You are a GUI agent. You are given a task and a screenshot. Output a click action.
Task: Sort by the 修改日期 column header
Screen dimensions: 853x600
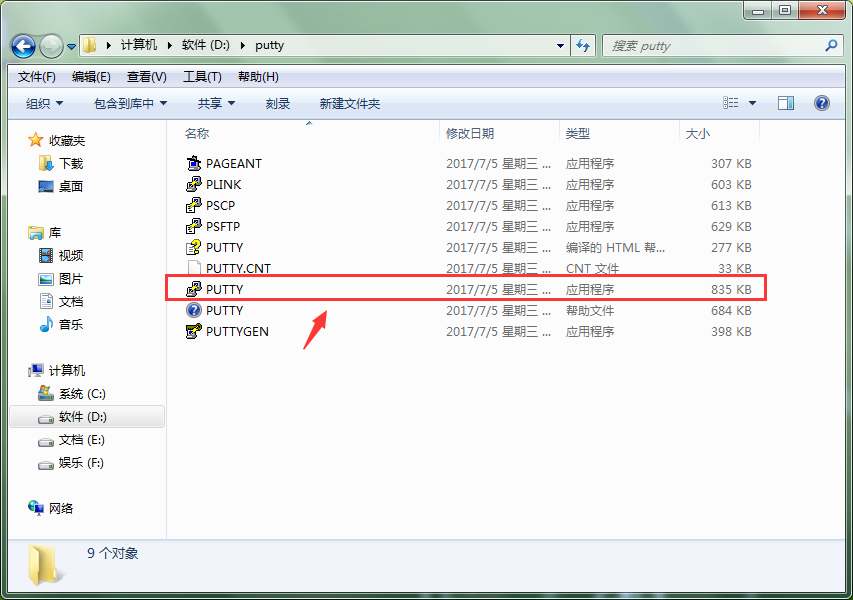click(x=470, y=133)
